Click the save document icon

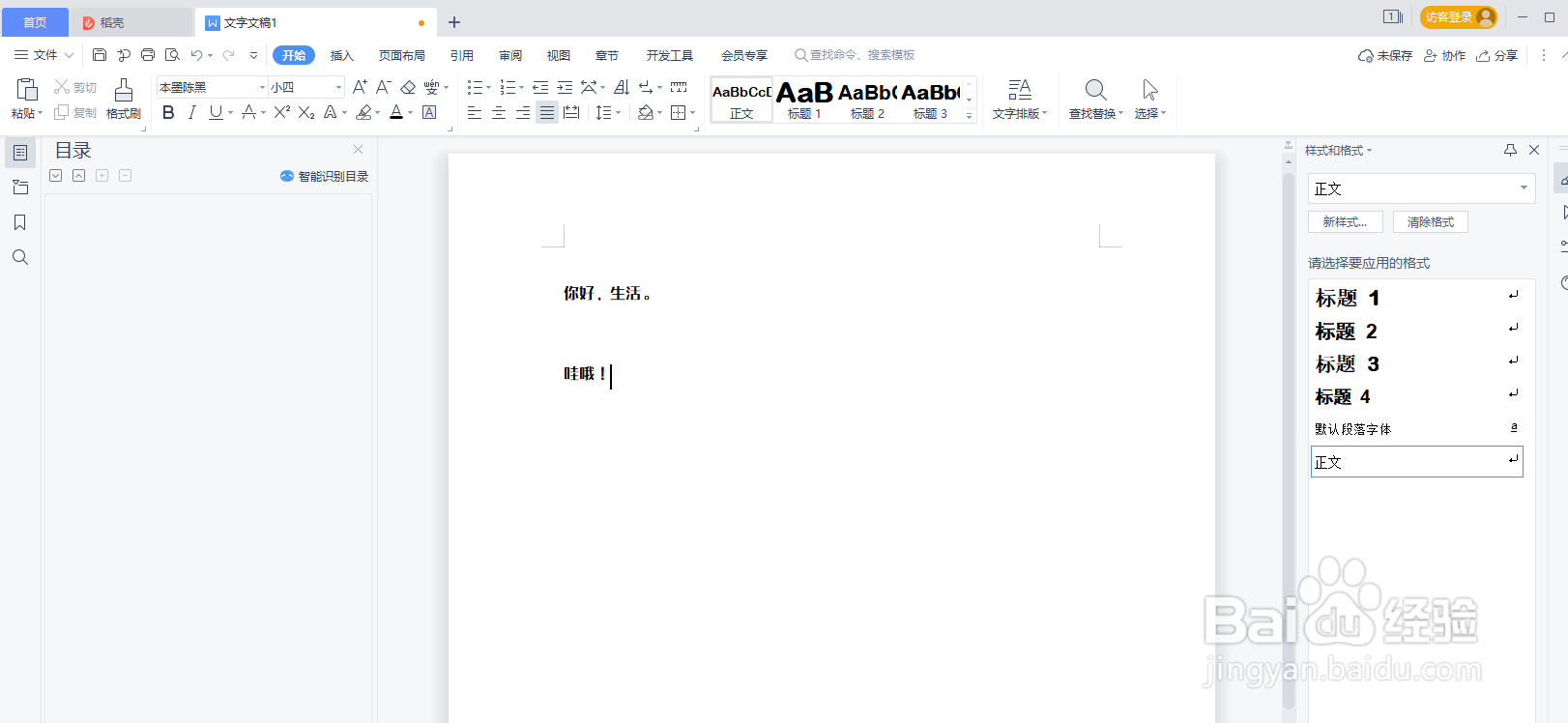tap(100, 55)
